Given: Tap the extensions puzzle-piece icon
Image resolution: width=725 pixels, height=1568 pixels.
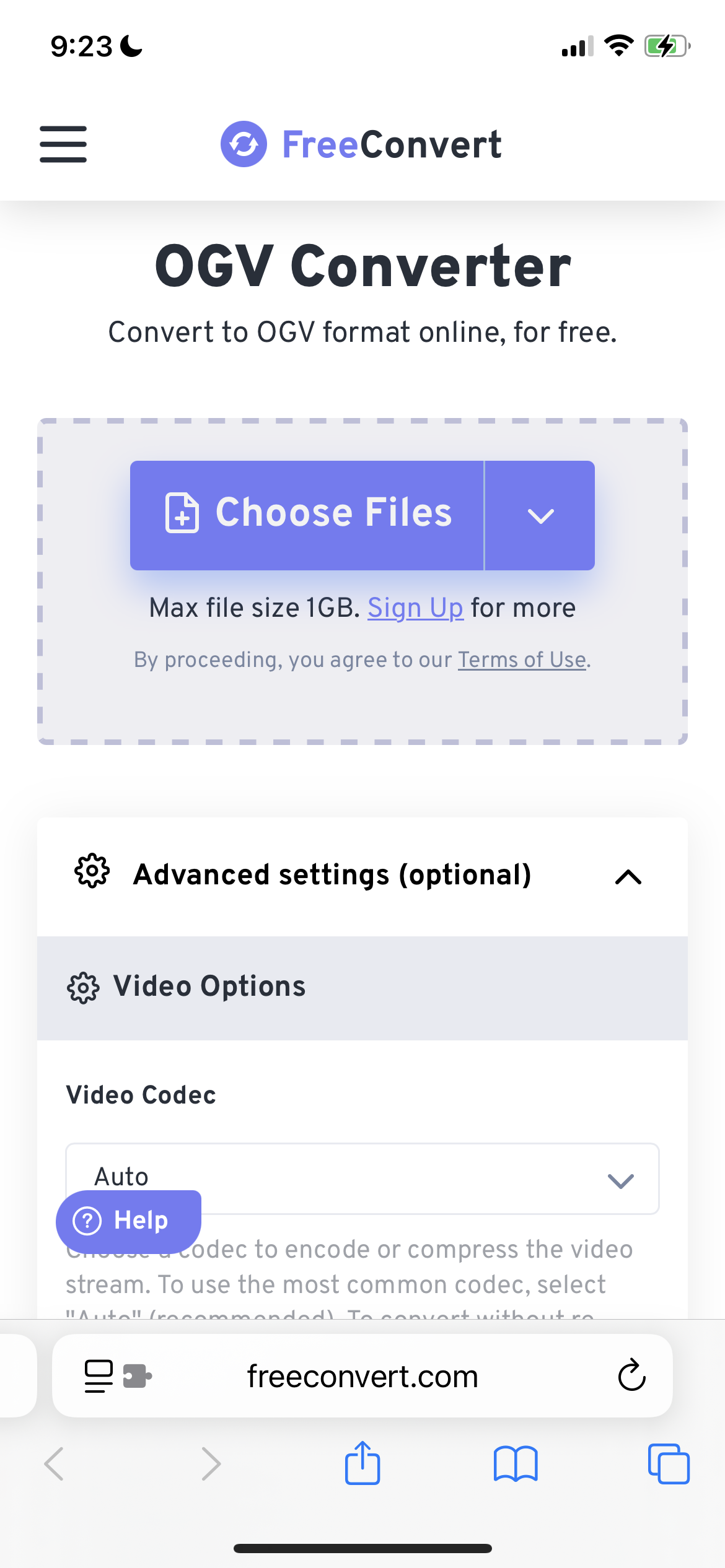Looking at the screenshot, I should pos(137,1376).
